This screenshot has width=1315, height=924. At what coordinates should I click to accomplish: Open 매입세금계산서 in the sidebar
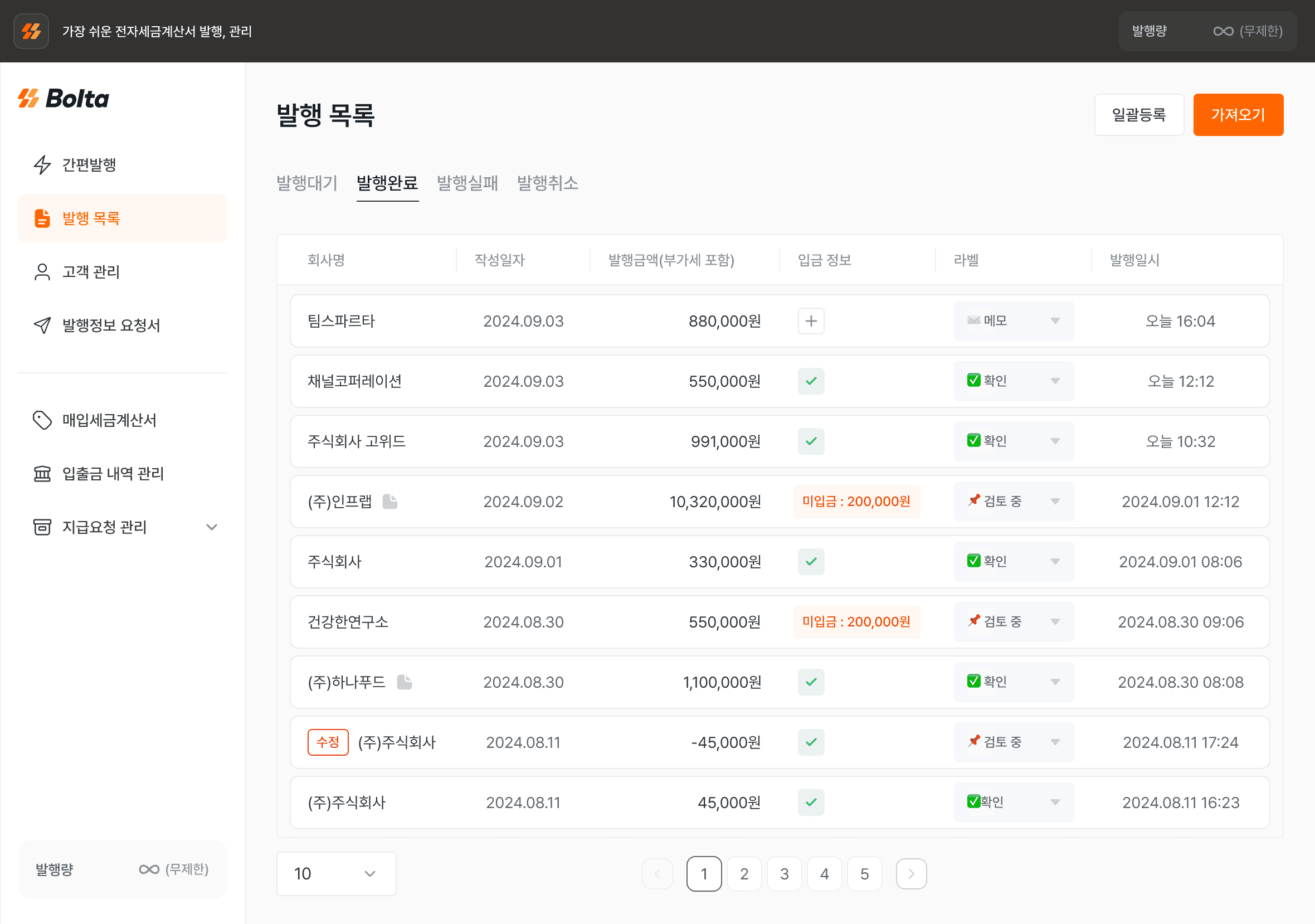pyautogui.click(x=122, y=420)
